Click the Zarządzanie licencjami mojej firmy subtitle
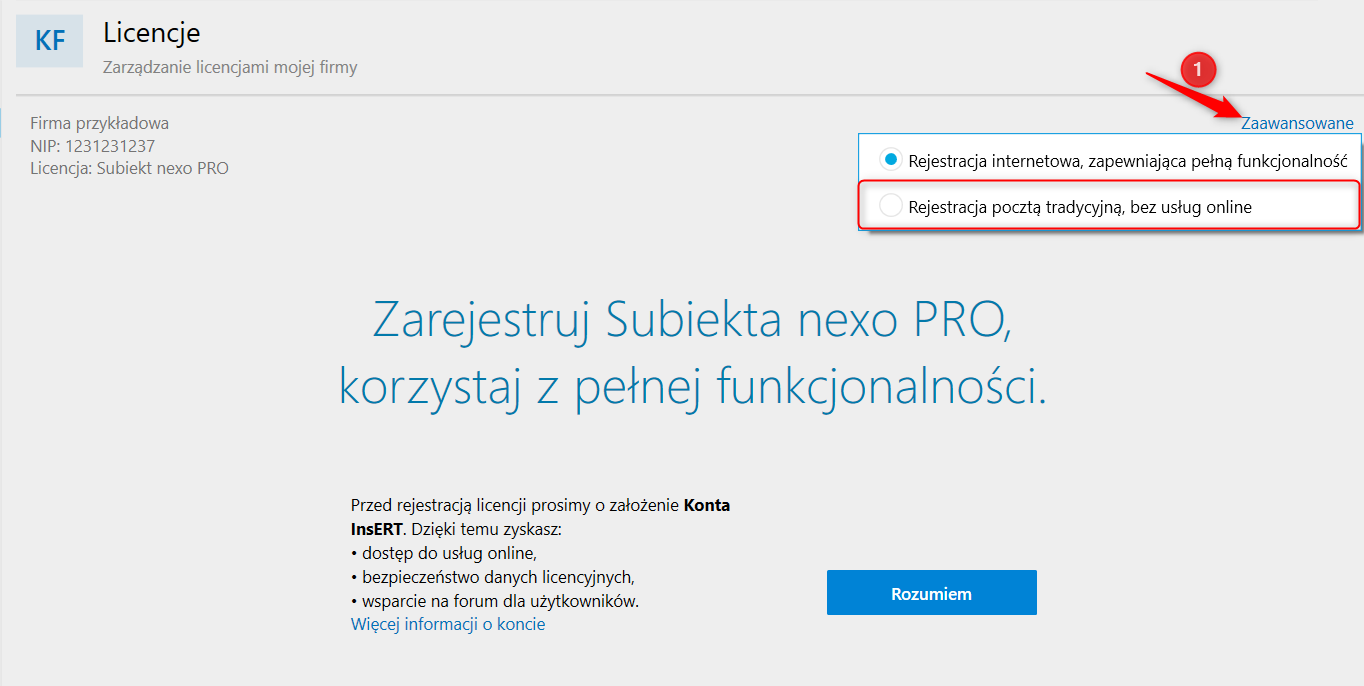 pyautogui.click(x=230, y=68)
